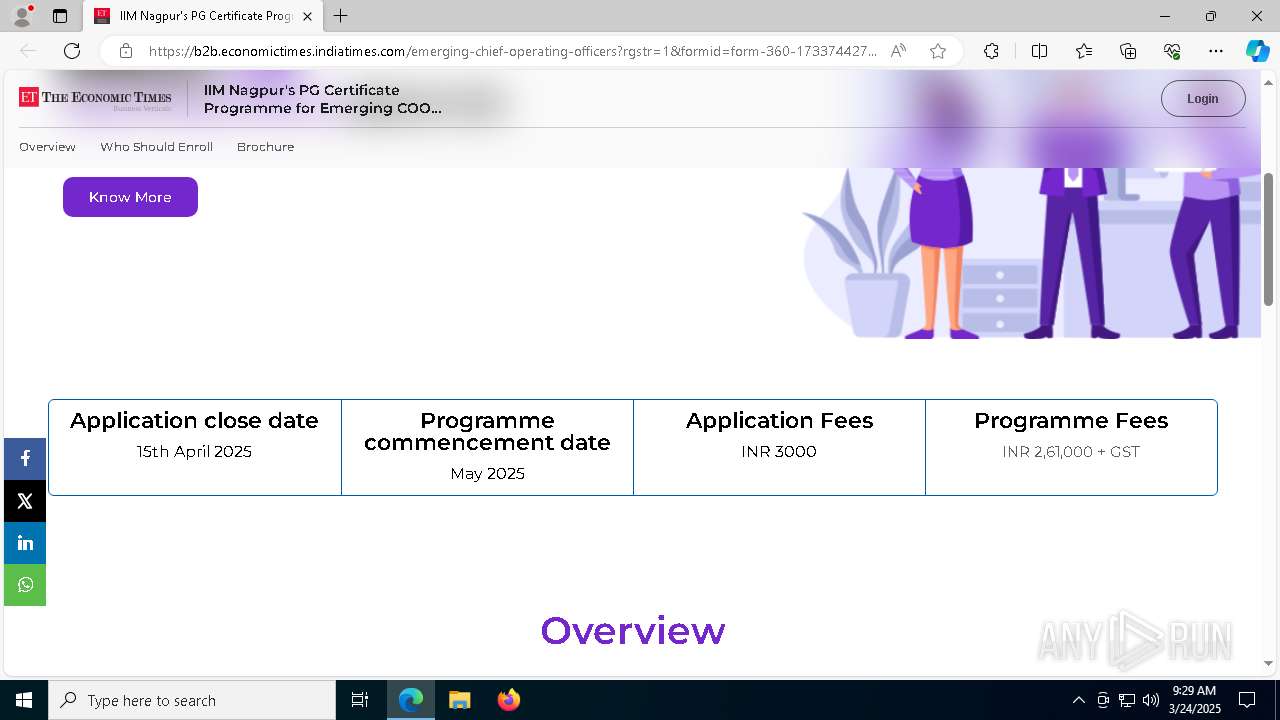Open network status tray icon
The height and width of the screenshot is (720, 1280).
click(x=1127, y=700)
